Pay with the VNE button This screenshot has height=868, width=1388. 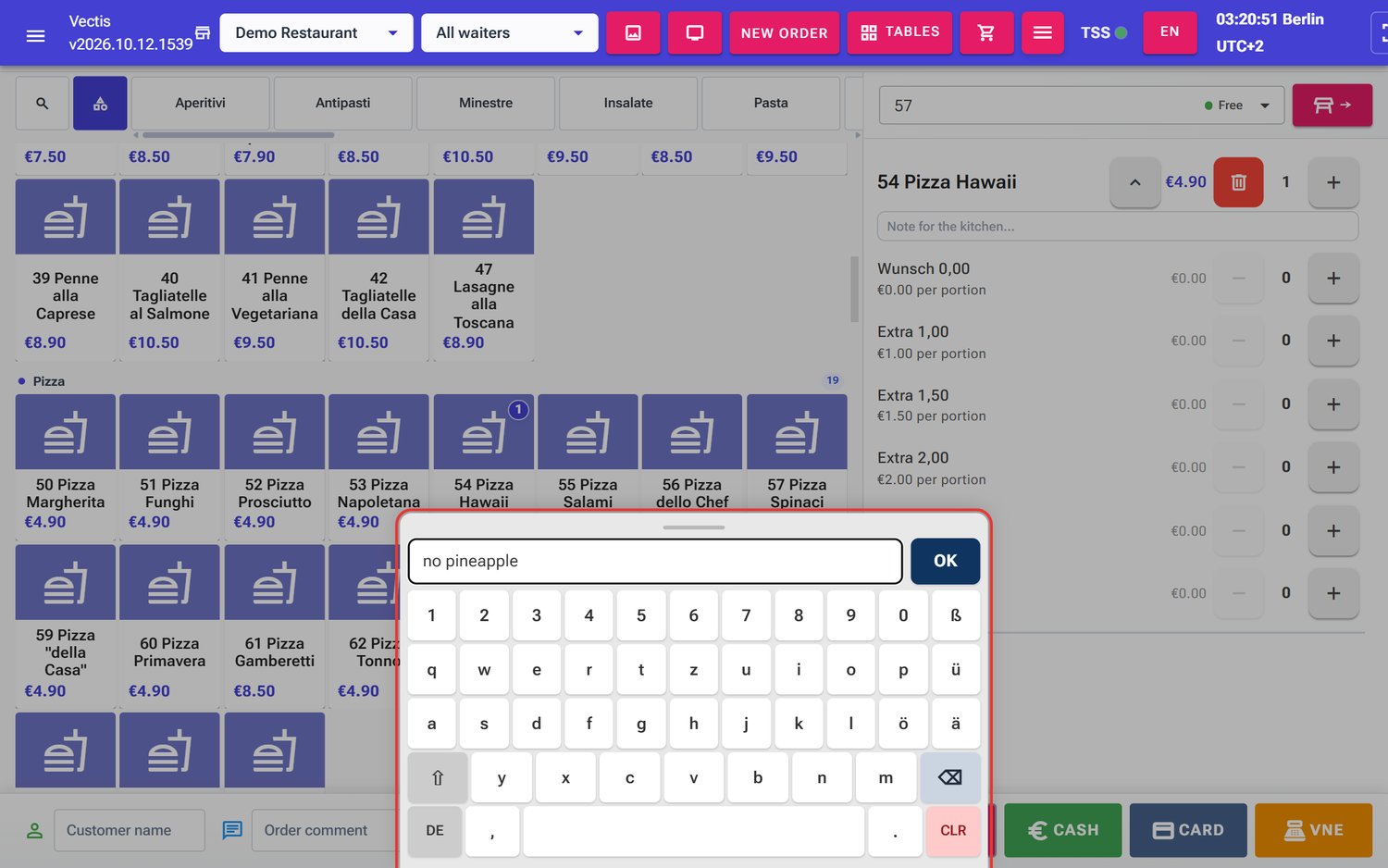[1313, 830]
